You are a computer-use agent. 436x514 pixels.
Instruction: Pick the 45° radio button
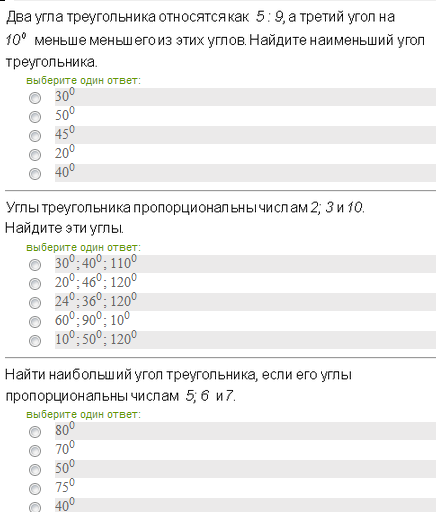(x=35, y=136)
